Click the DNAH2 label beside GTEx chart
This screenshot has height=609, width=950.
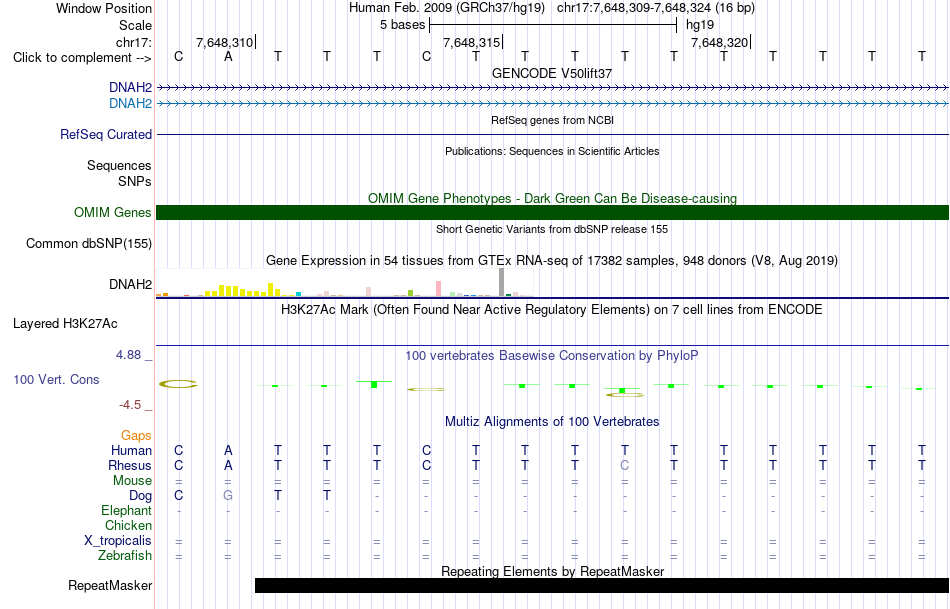coord(130,284)
